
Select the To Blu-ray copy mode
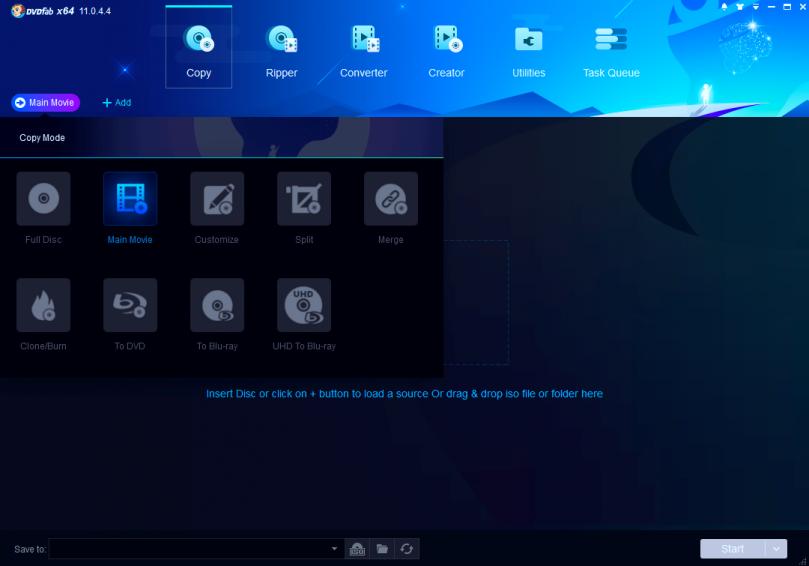pos(217,305)
